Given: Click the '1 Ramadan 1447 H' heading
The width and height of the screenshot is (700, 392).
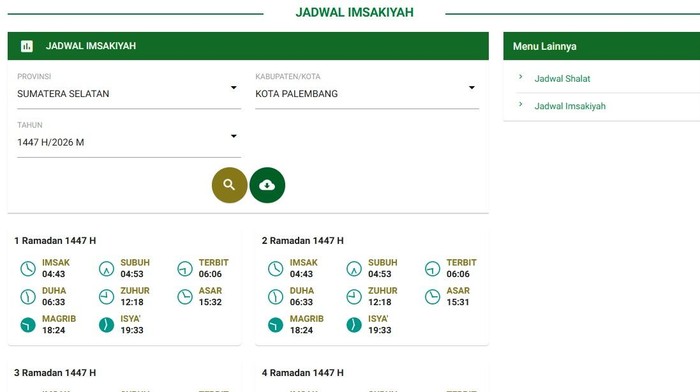Looking at the screenshot, I should [x=55, y=241].
